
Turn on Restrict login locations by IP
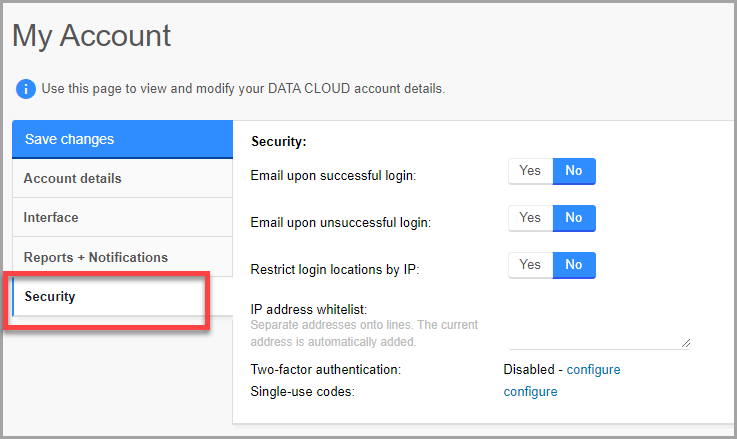point(530,265)
